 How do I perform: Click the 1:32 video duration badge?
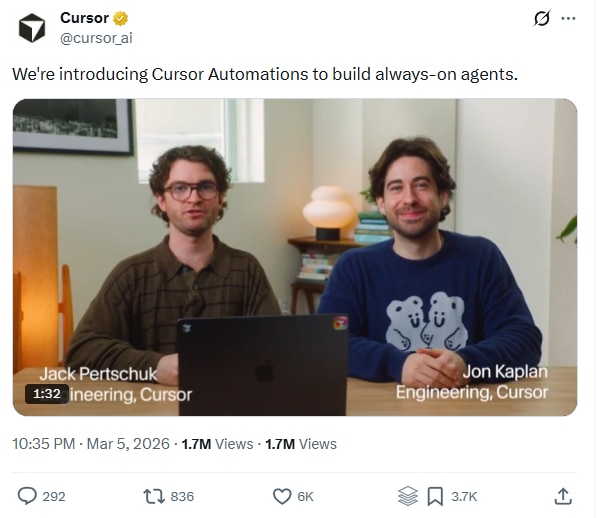point(47,394)
